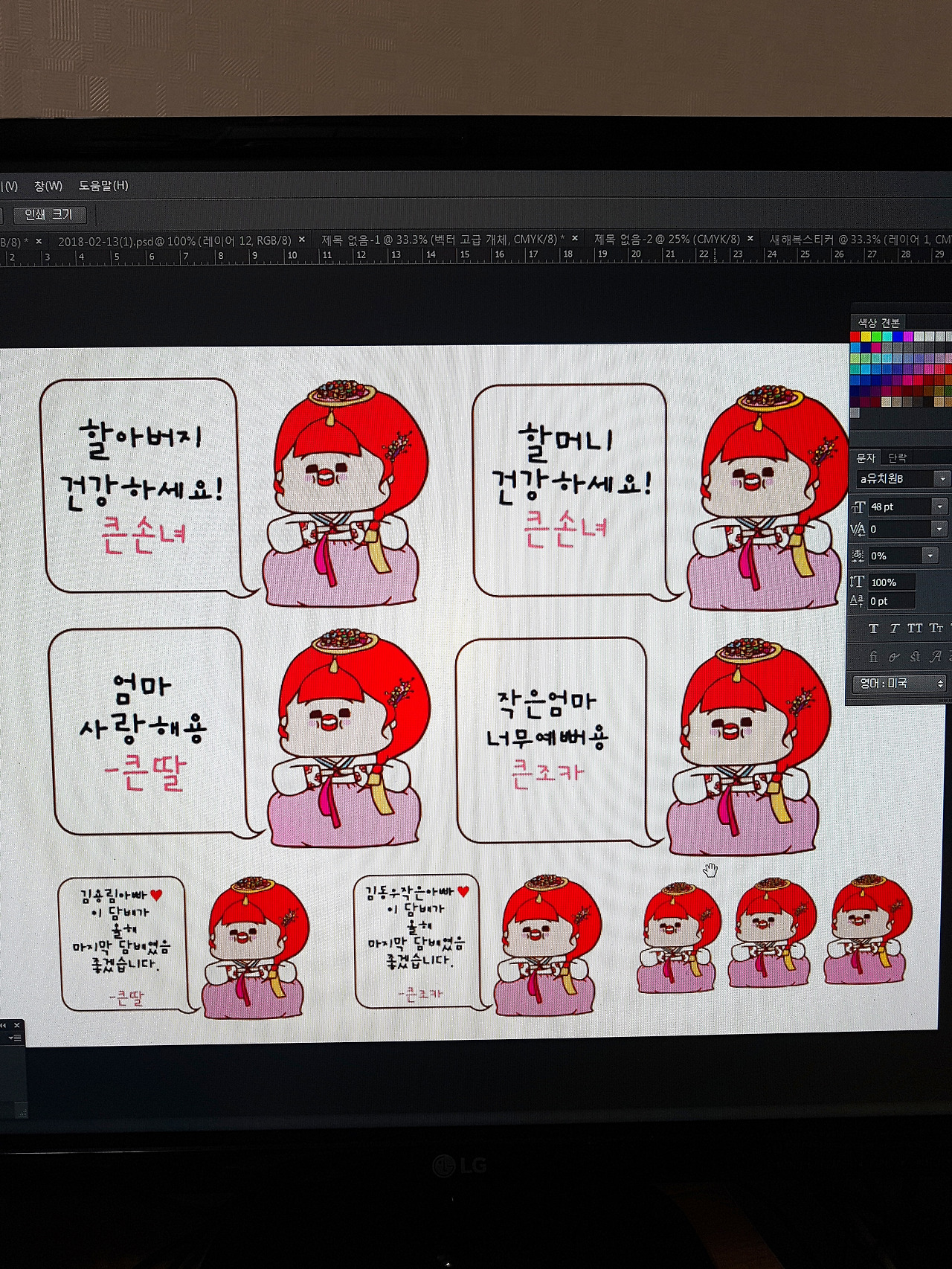The image size is (952, 1269).
Task: Click the Tsume 0% value field
Action: point(894,556)
